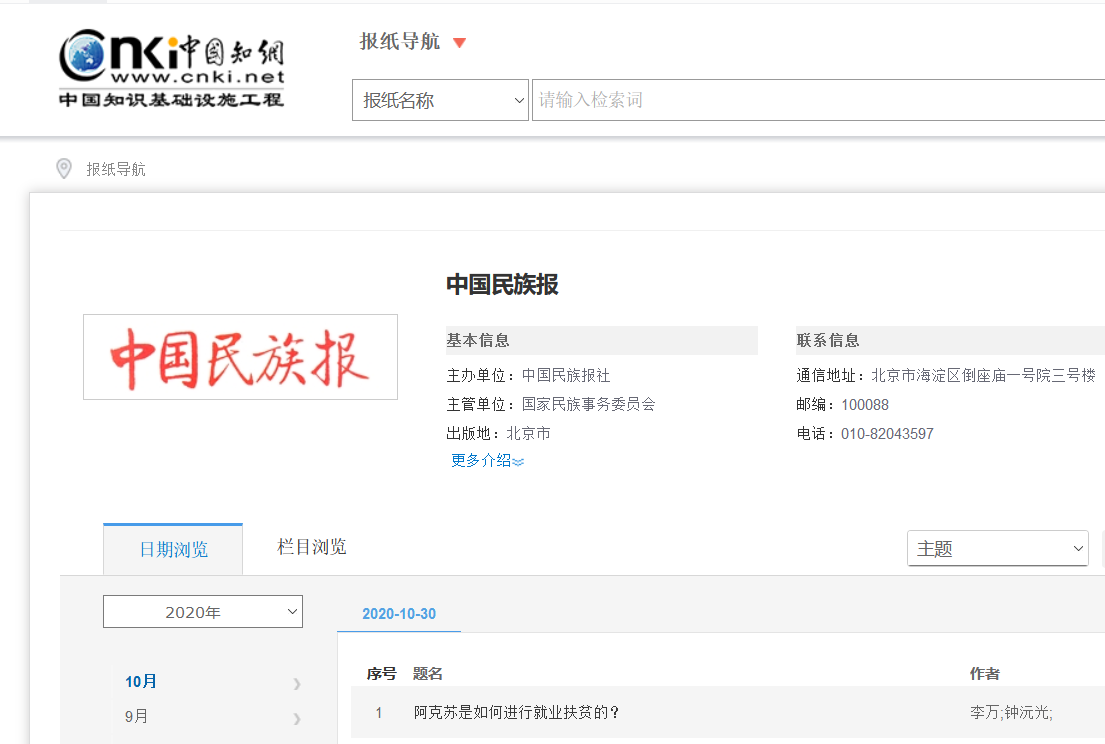
Task: Open the 报纸导航 breadcrumb link
Action: (116, 169)
